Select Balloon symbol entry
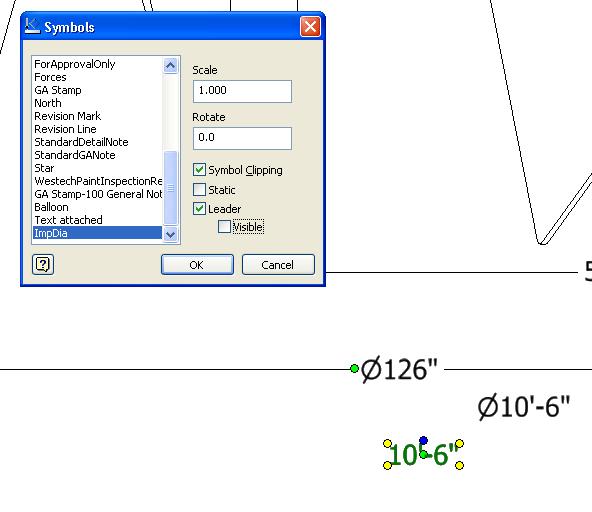592x512 pixels. [97, 207]
